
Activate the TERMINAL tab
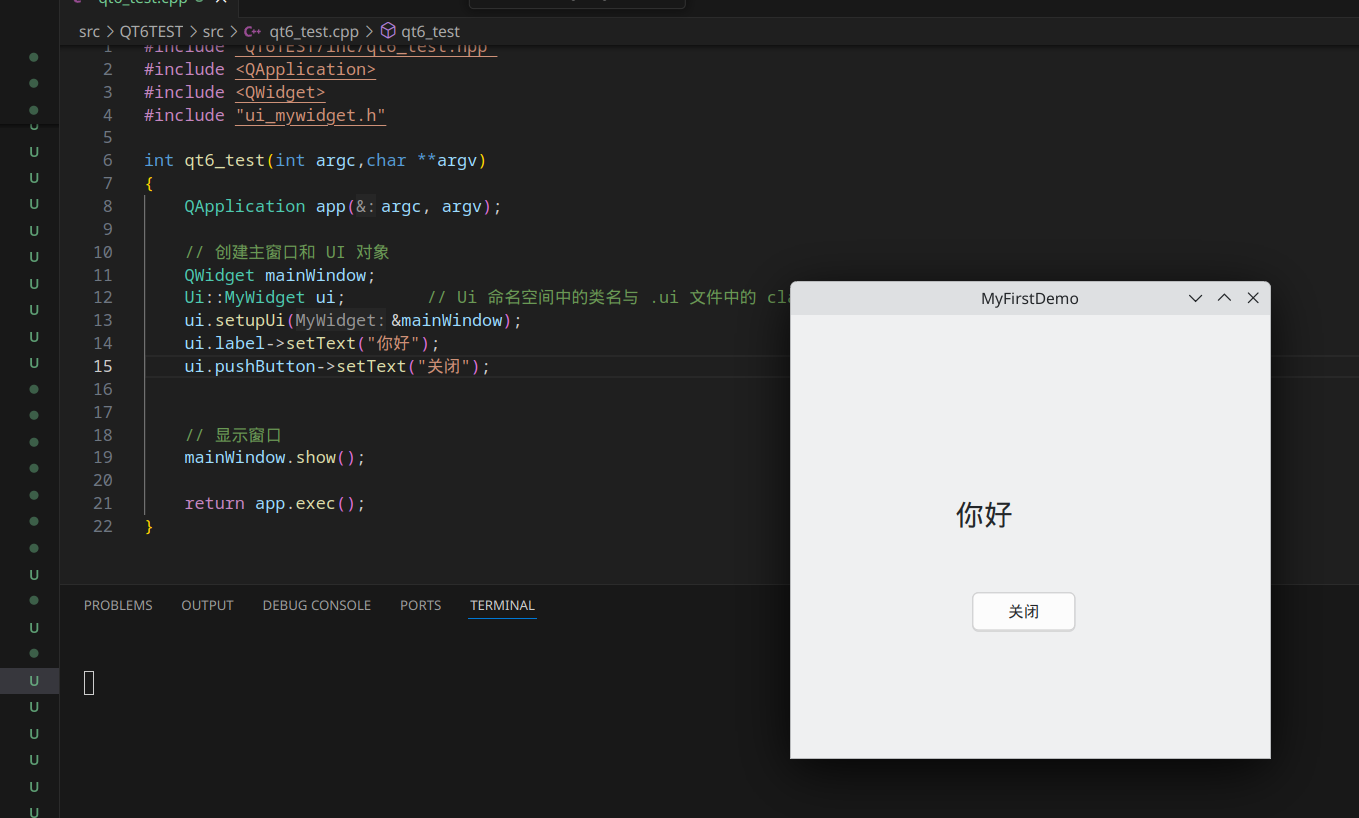[502, 605]
